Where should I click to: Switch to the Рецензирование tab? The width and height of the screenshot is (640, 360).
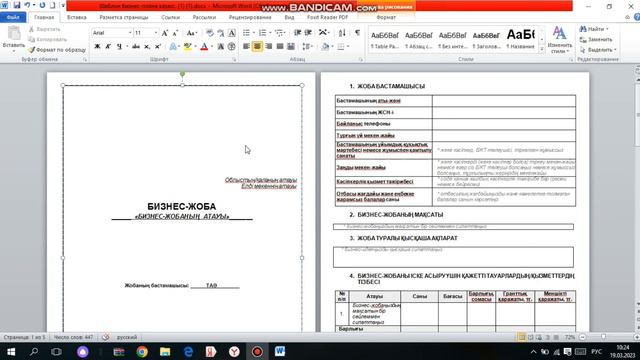pos(250,17)
